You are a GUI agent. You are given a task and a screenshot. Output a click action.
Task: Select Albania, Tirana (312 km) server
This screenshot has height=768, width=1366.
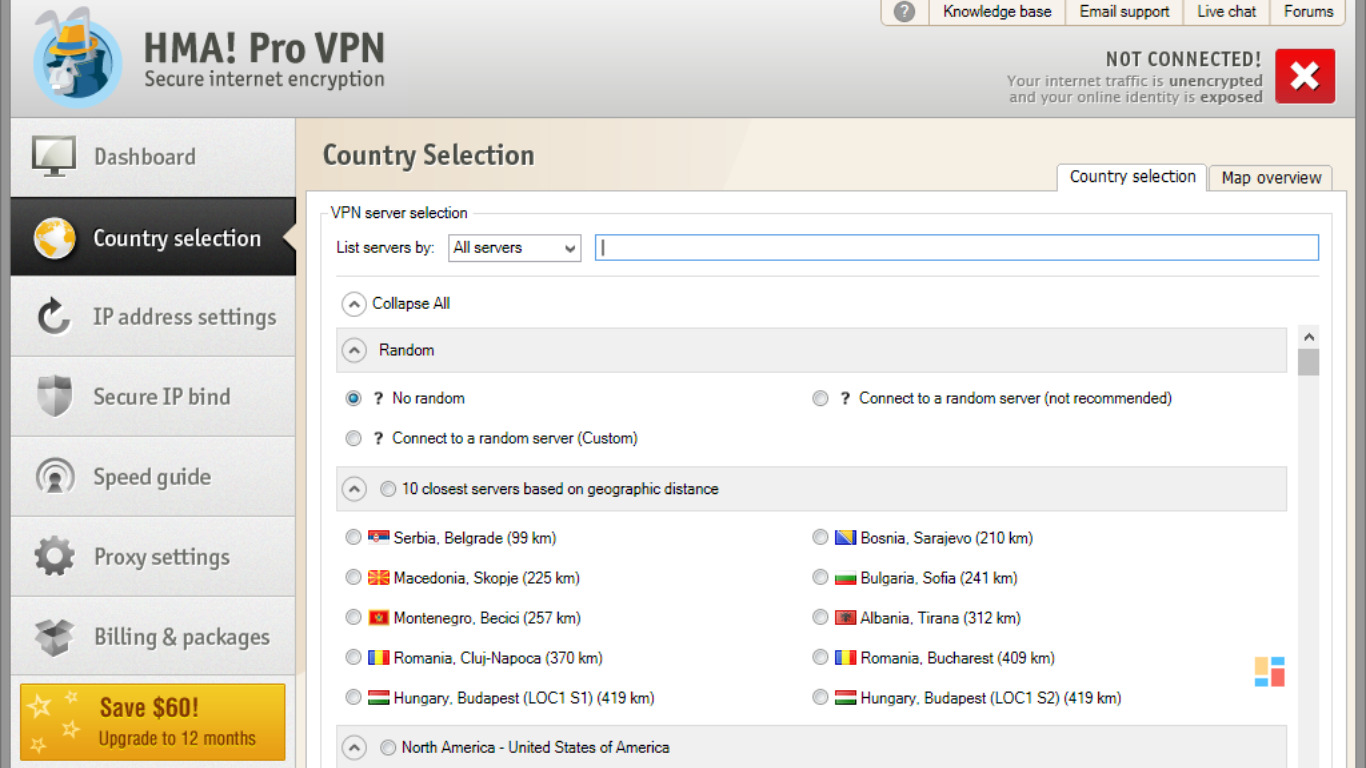[820, 618]
